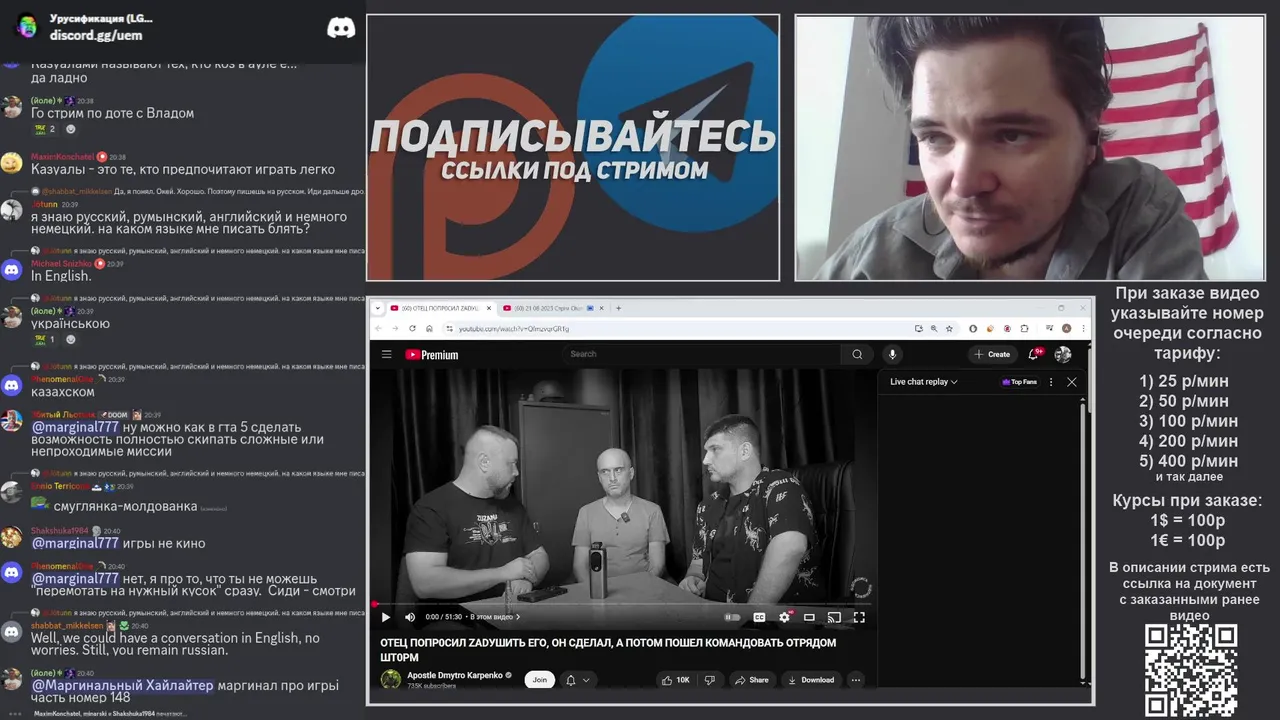Open the Apostle Dmytro Karpenko channel avatar
This screenshot has height=720, width=1280.
coord(391,680)
